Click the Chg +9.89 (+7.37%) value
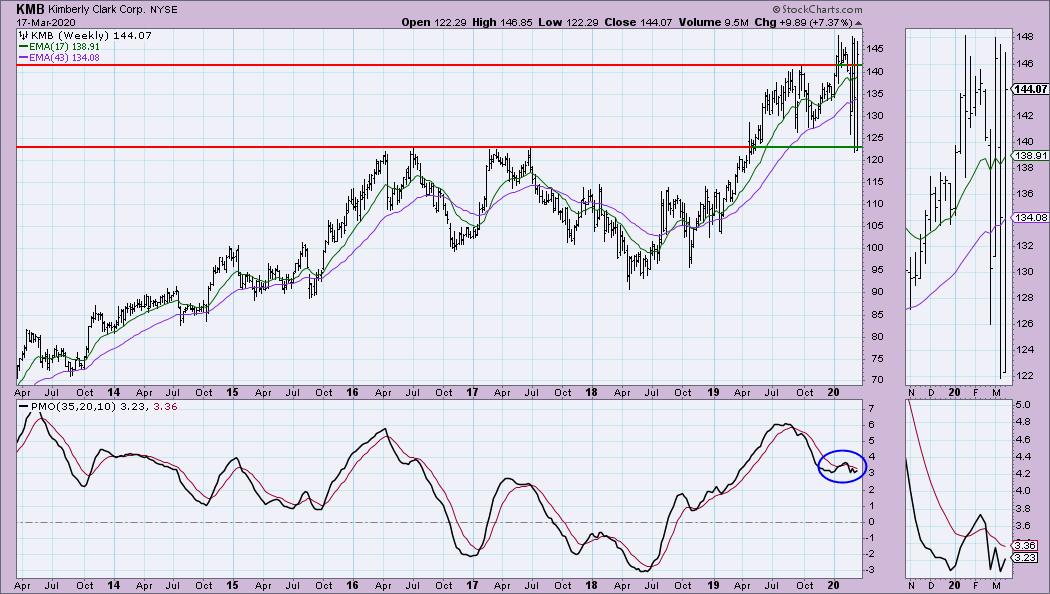 click(804, 22)
